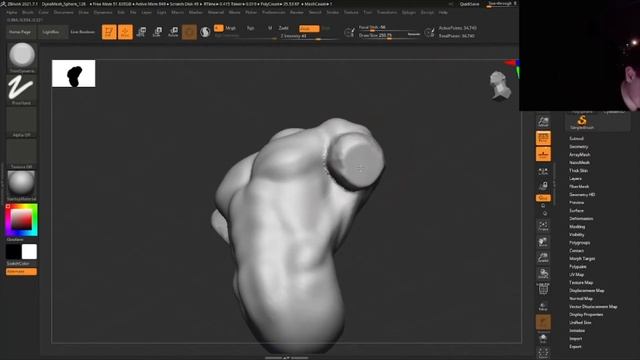Expand the Polygroups subpalette
The height and width of the screenshot is (360, 640).
click(x=580, y=242)
